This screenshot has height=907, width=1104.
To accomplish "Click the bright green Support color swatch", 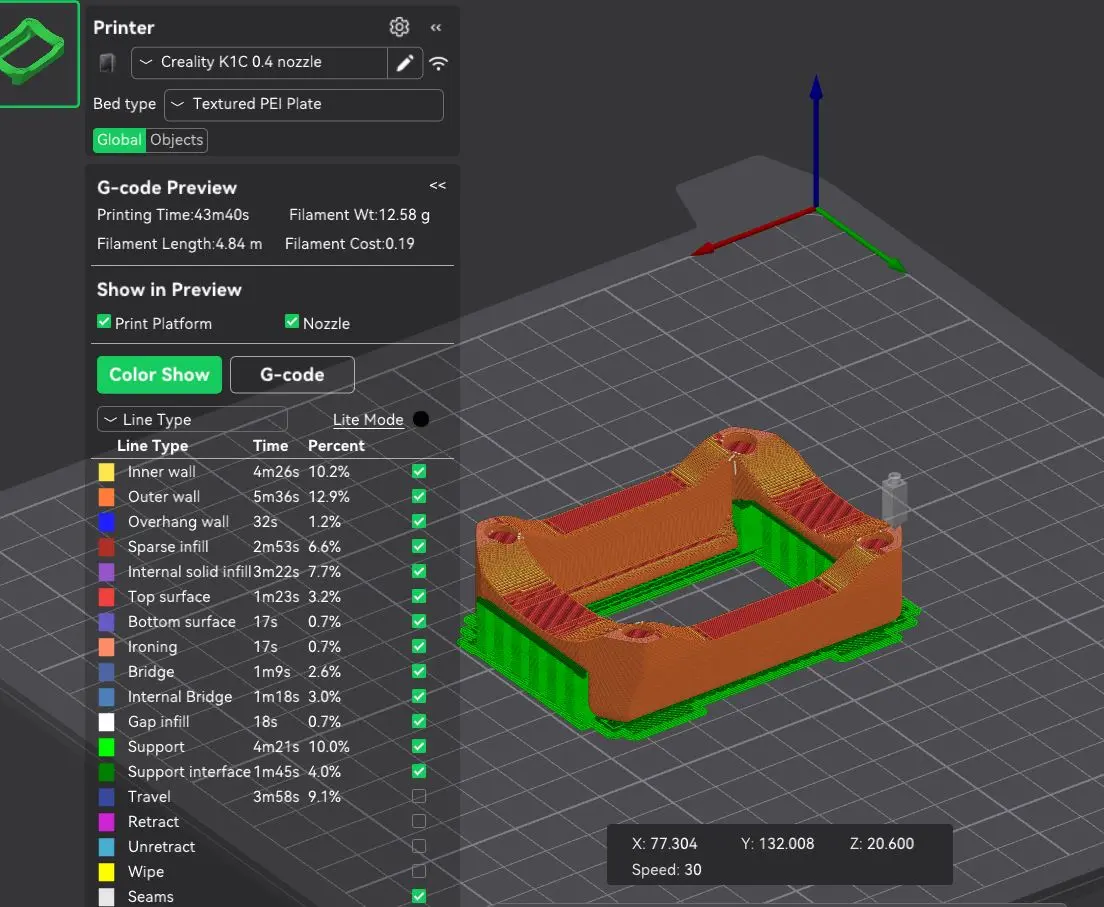I will (106, 746).
